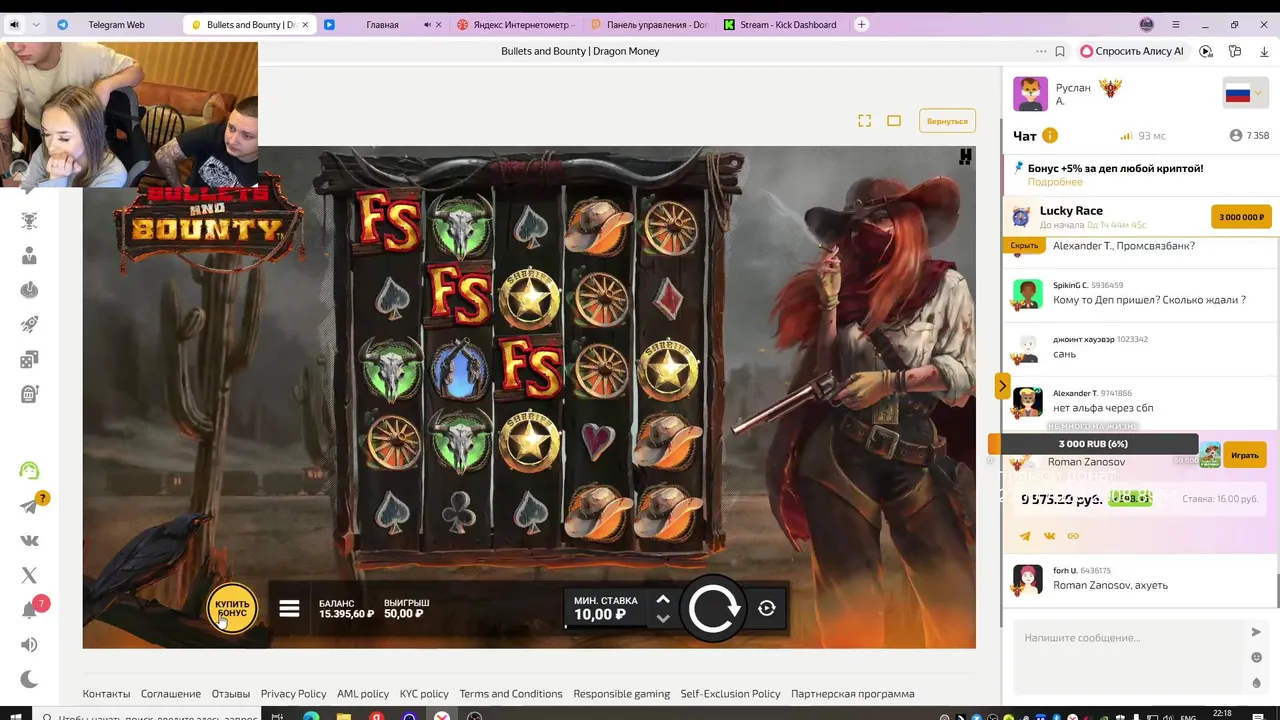Spin the reels with the round spin button
1280x720 pixels.
(x=713, y=608)
